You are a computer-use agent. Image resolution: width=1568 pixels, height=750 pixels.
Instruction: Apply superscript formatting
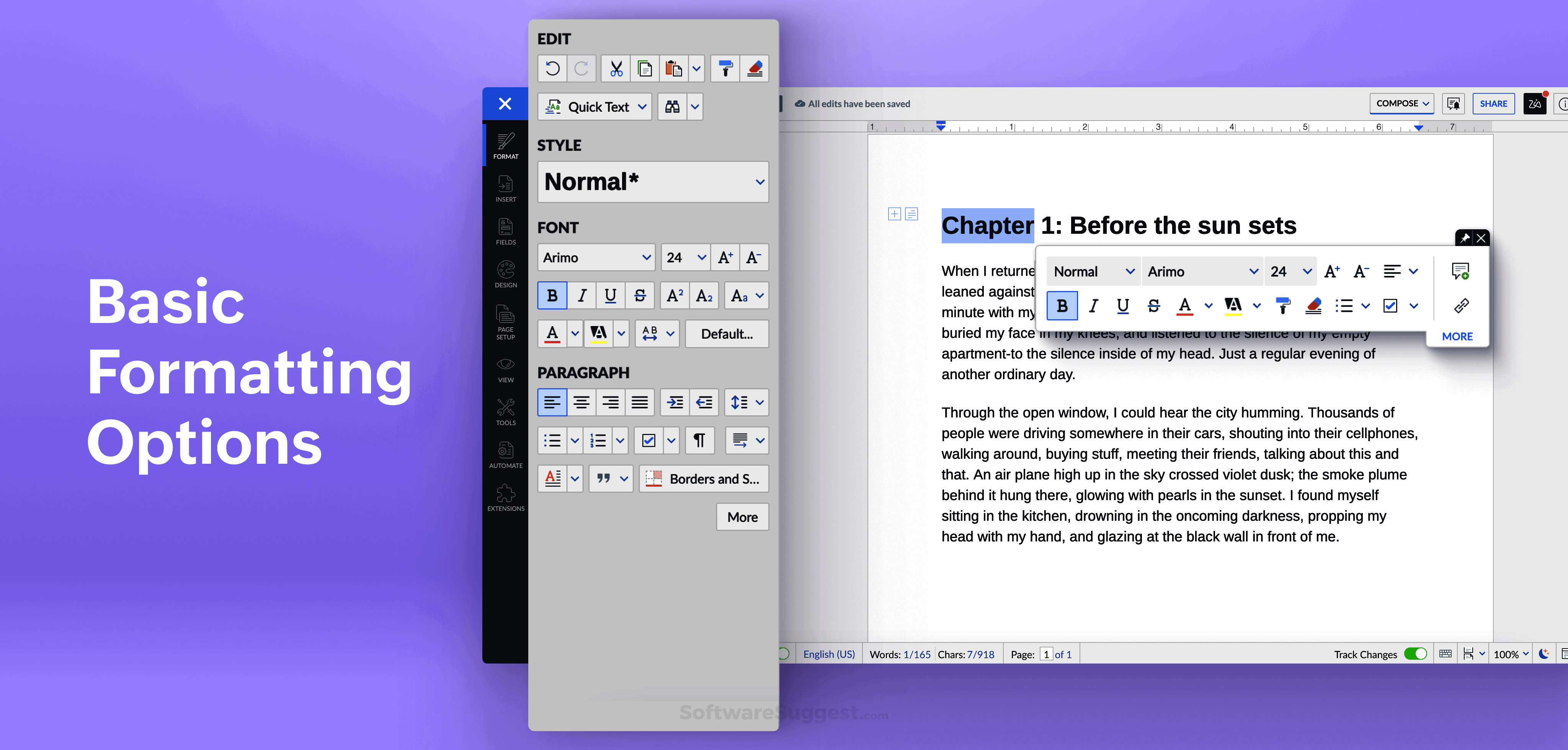[x=674, y=296]
